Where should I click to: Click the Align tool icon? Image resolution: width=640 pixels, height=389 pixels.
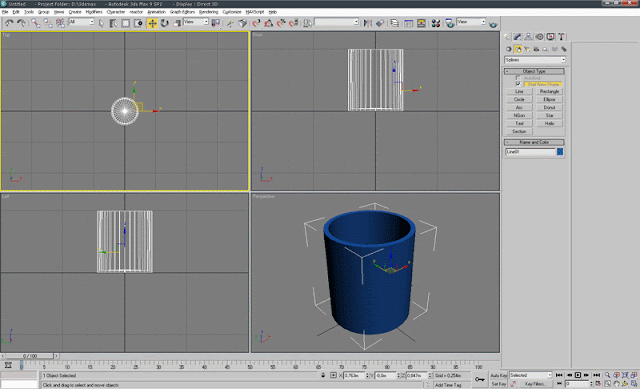click(380, 23)
